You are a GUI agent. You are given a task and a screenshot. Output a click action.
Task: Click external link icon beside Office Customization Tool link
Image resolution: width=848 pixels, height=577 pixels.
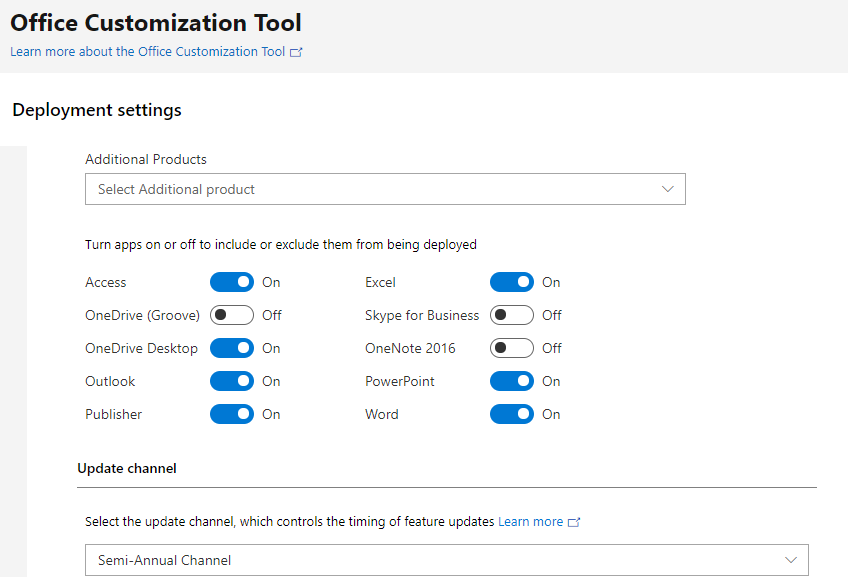296,52
